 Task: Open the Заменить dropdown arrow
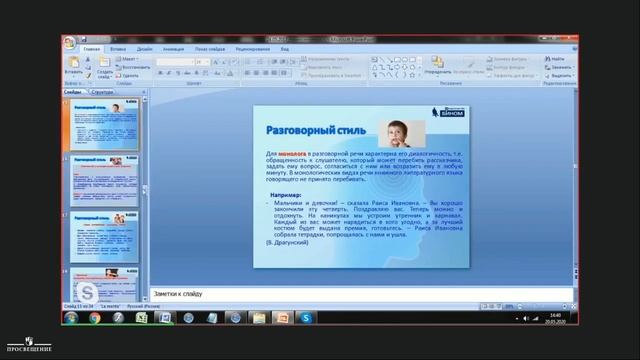click(x=574, y=67)
